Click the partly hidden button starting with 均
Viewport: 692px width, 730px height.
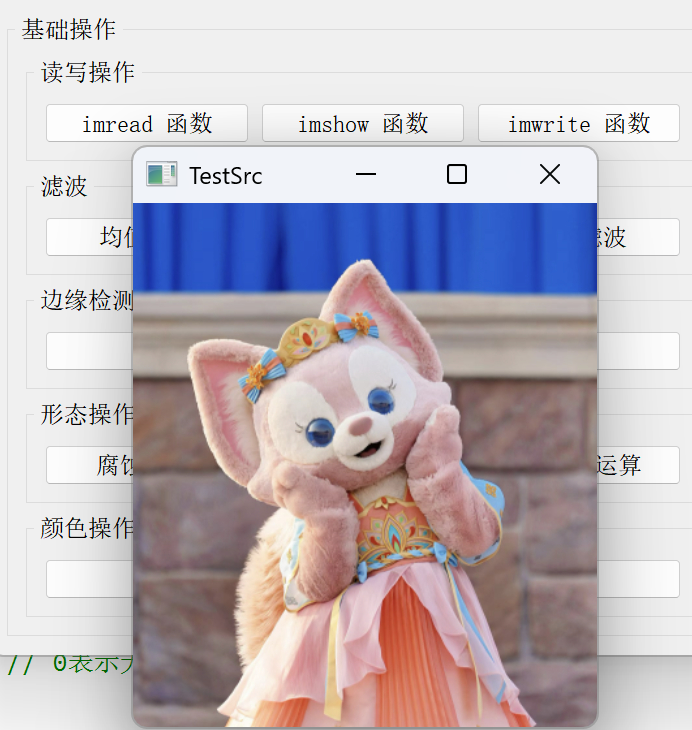[x=89, y=237]
